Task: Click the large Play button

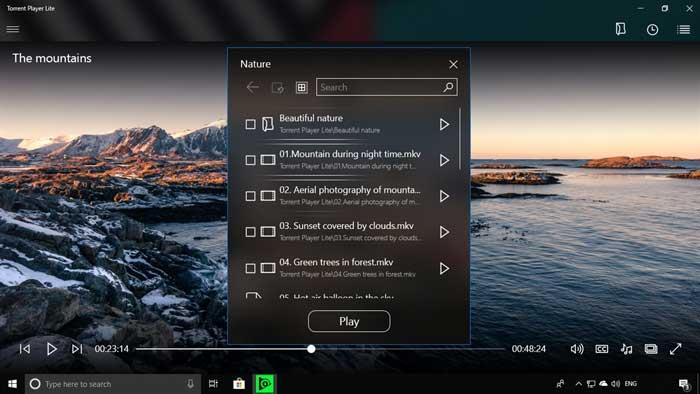Action: point(349,321)
